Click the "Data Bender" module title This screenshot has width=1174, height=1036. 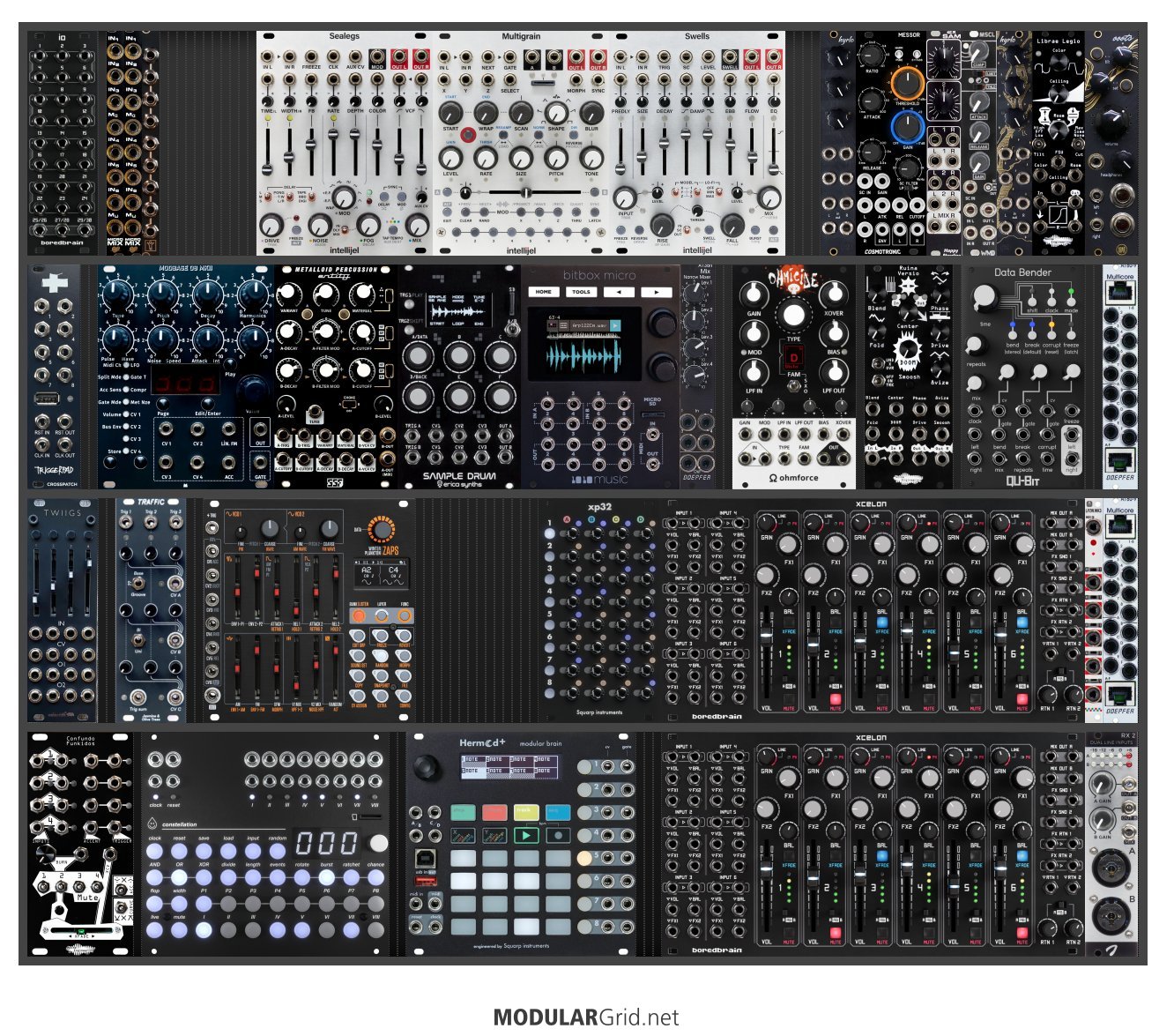pos(1022,272)
